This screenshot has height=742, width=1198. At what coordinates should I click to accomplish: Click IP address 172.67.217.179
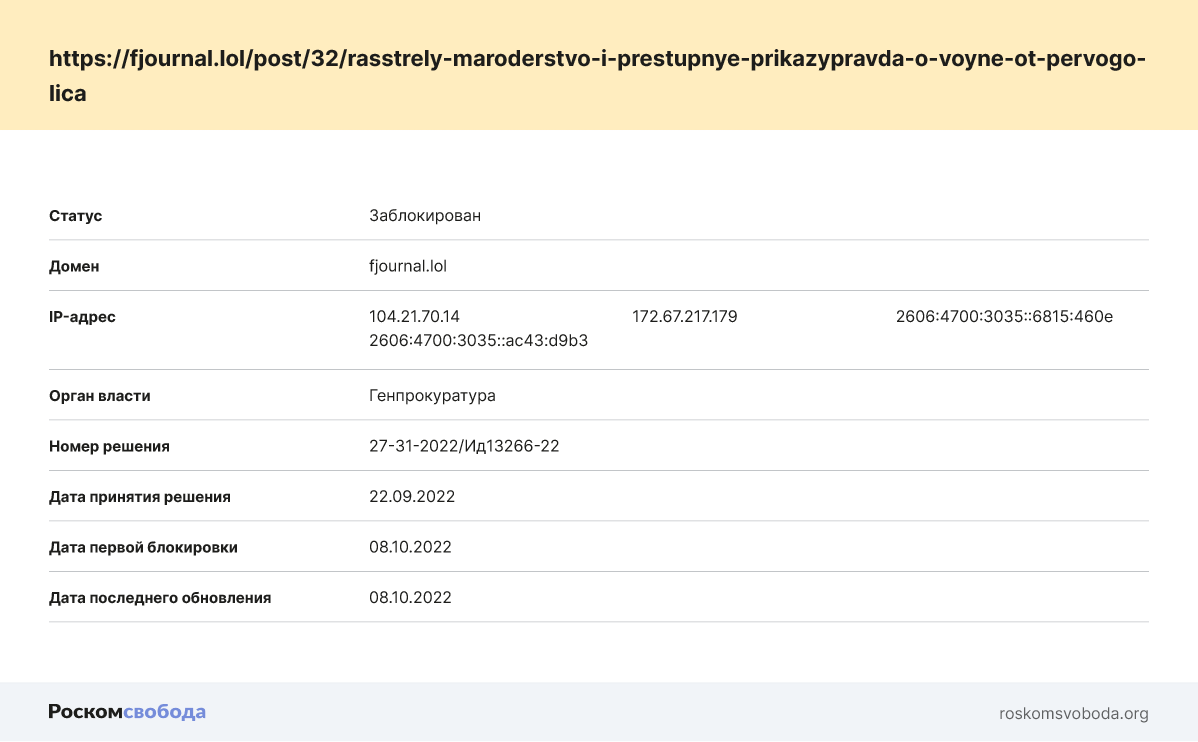point(684,316)
